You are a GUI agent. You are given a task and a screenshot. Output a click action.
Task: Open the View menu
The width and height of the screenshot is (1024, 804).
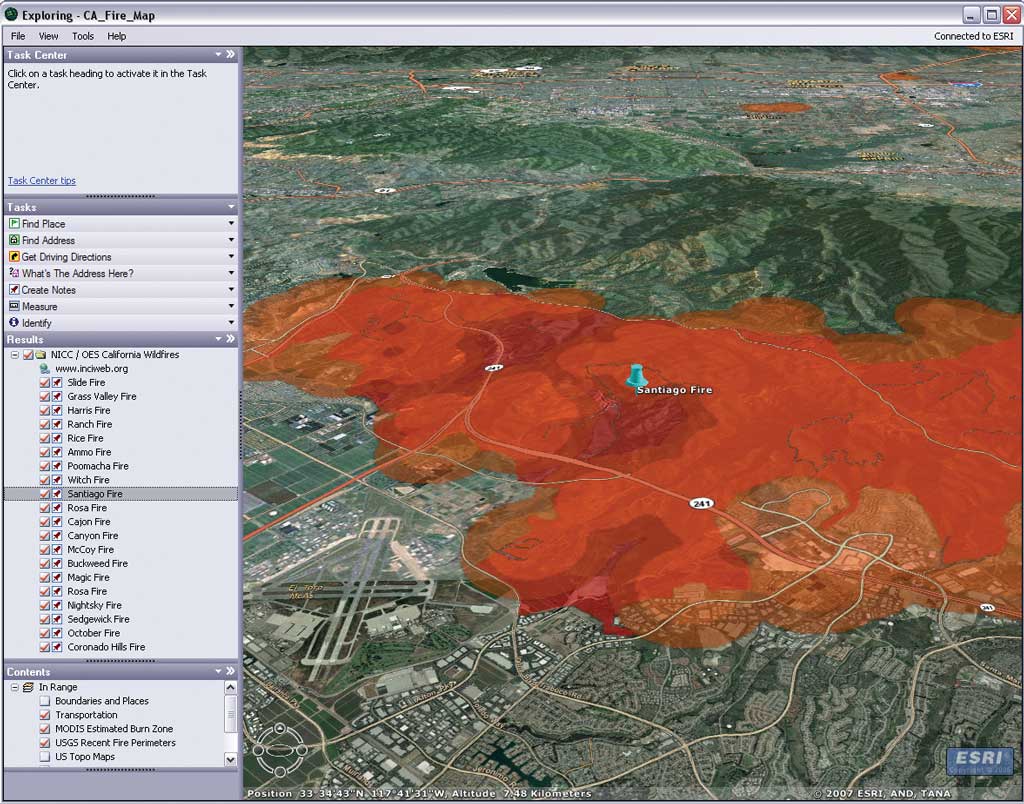coord(48,37)
